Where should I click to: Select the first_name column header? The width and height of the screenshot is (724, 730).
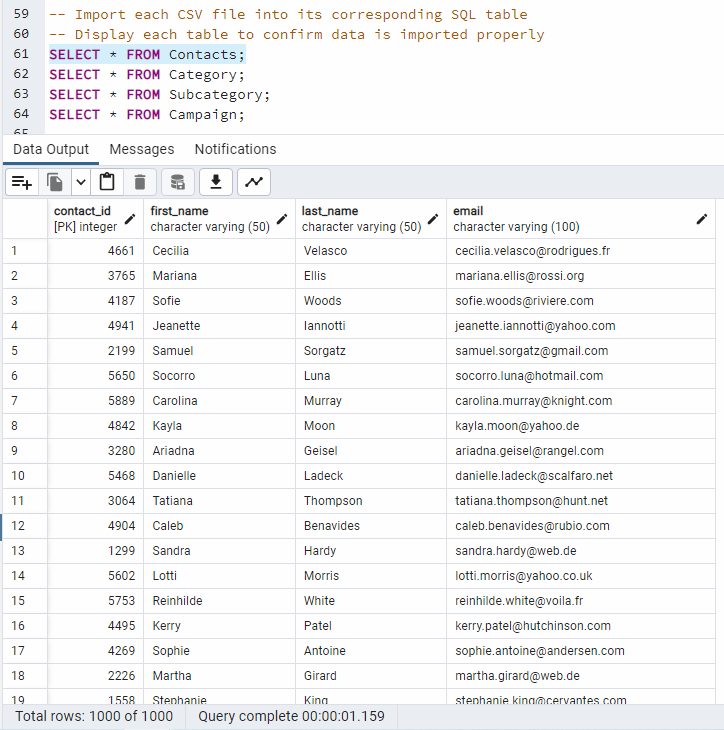219,219
